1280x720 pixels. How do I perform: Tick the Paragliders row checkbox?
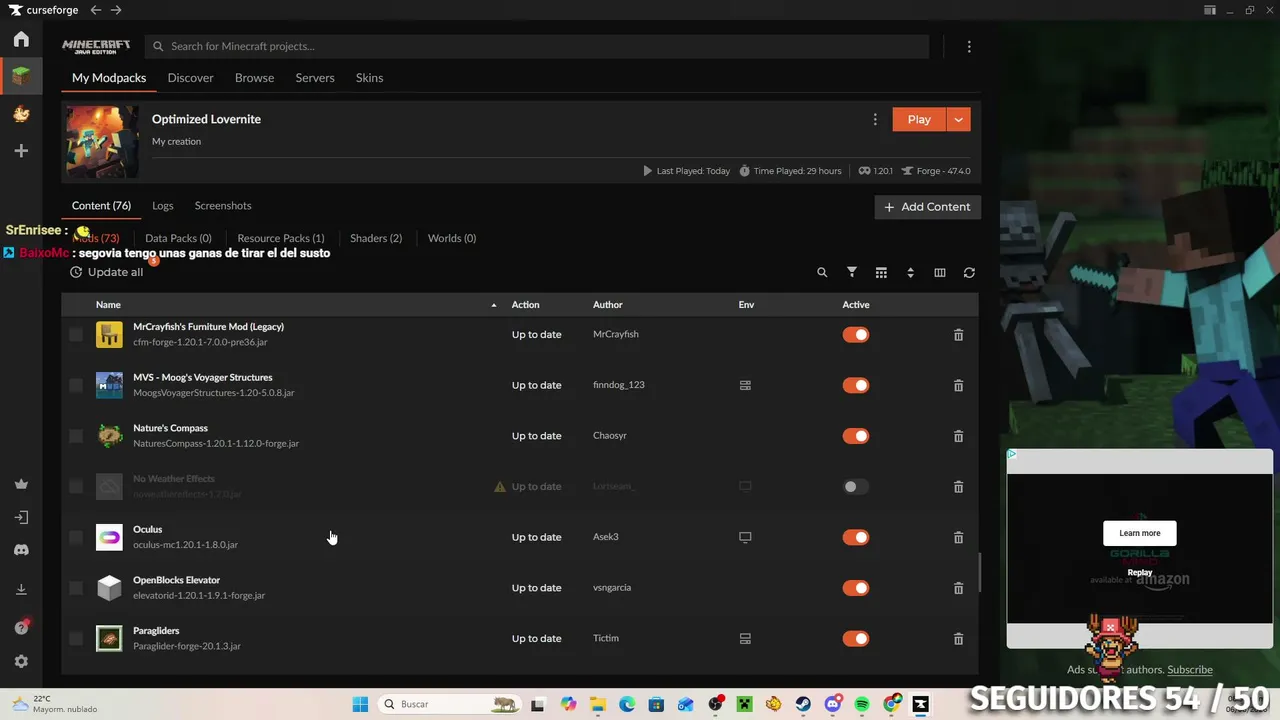[76, 639]
